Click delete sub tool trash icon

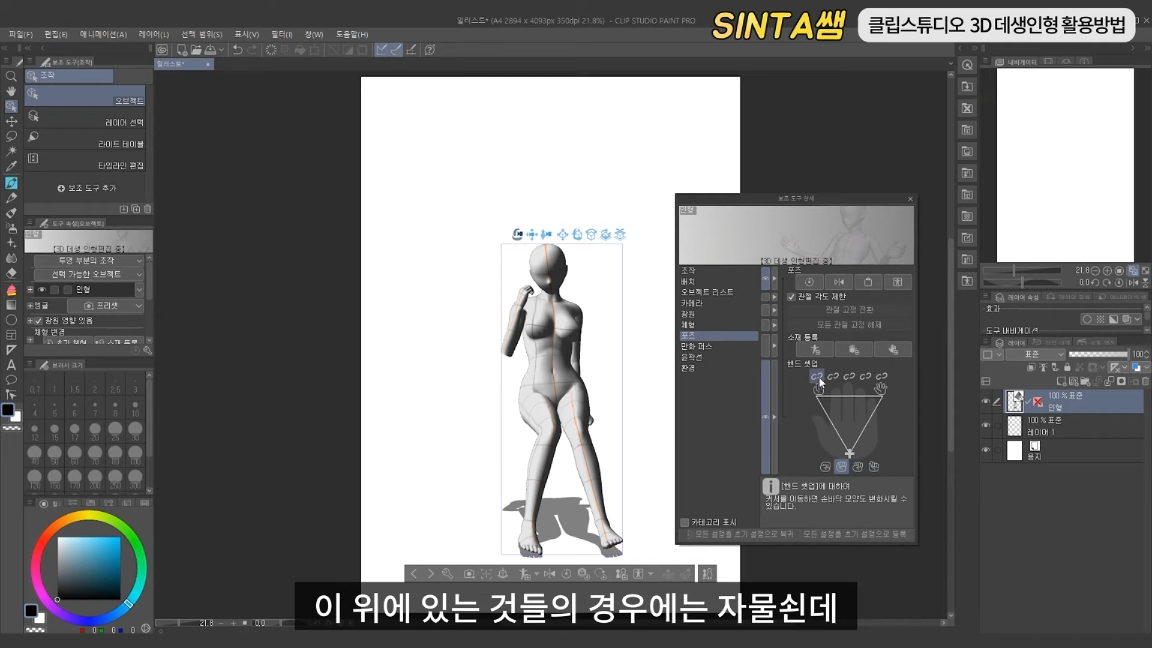click(x=147, y=209)
